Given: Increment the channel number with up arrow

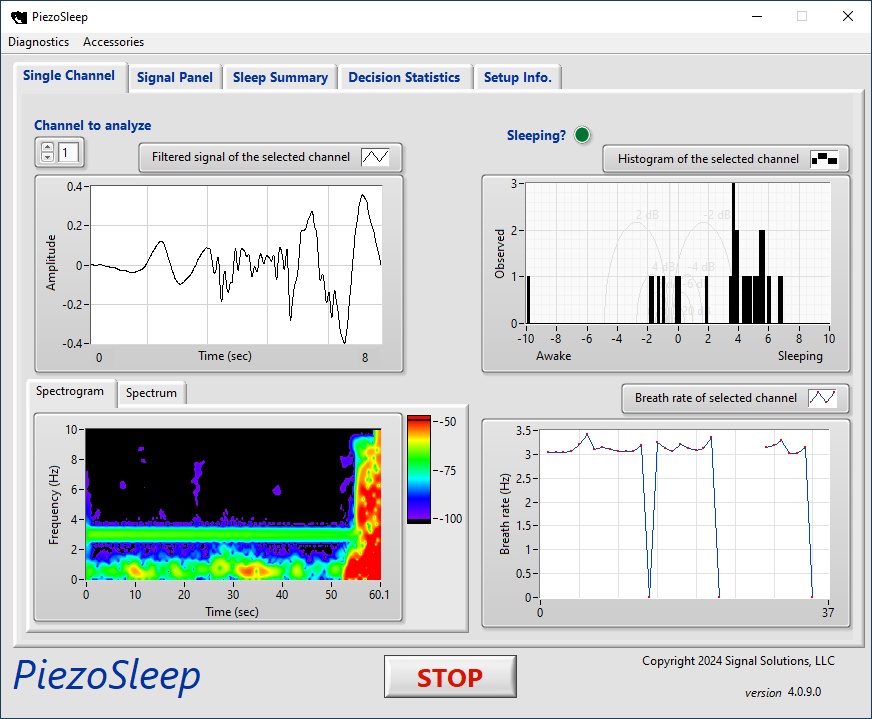Looking at the screenshot, I should point(47,147).
